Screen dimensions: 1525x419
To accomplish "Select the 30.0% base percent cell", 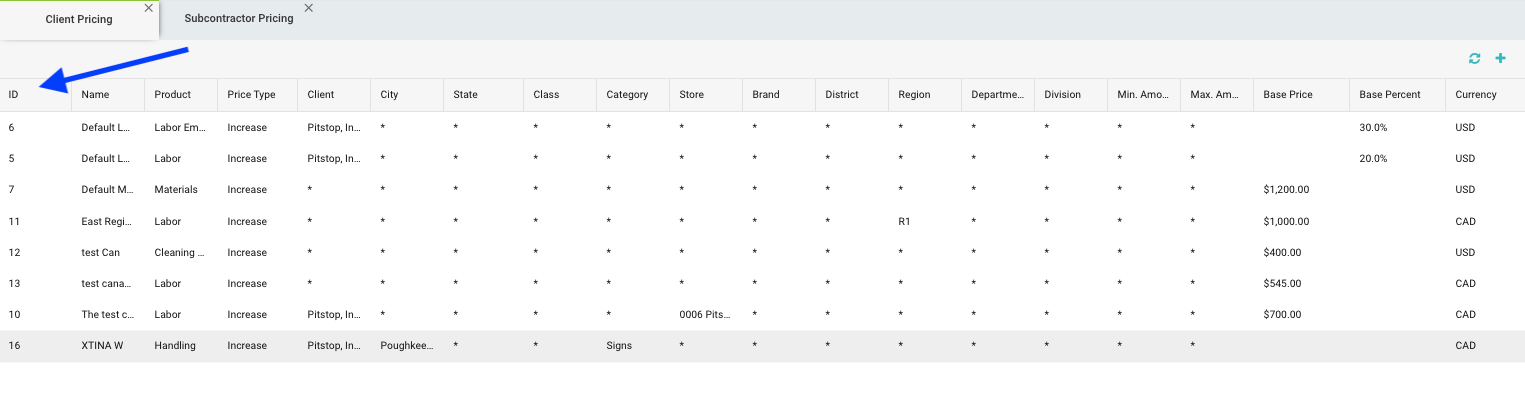I will tap(1373, 128).
